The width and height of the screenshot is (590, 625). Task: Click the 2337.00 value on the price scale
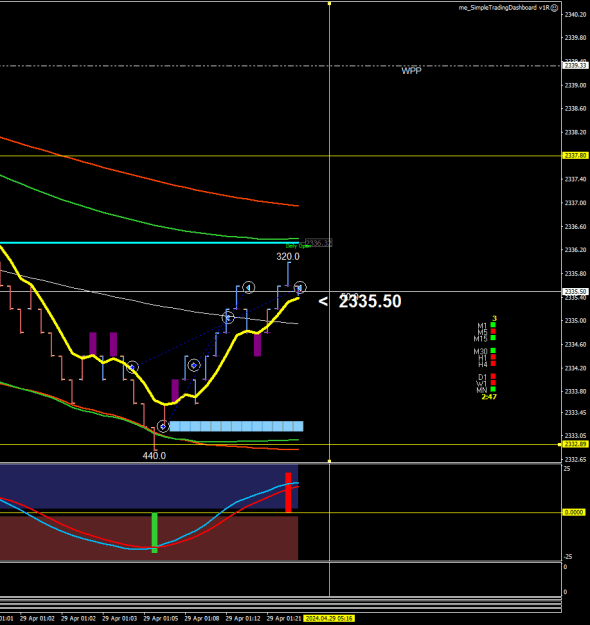pos(575,203)
